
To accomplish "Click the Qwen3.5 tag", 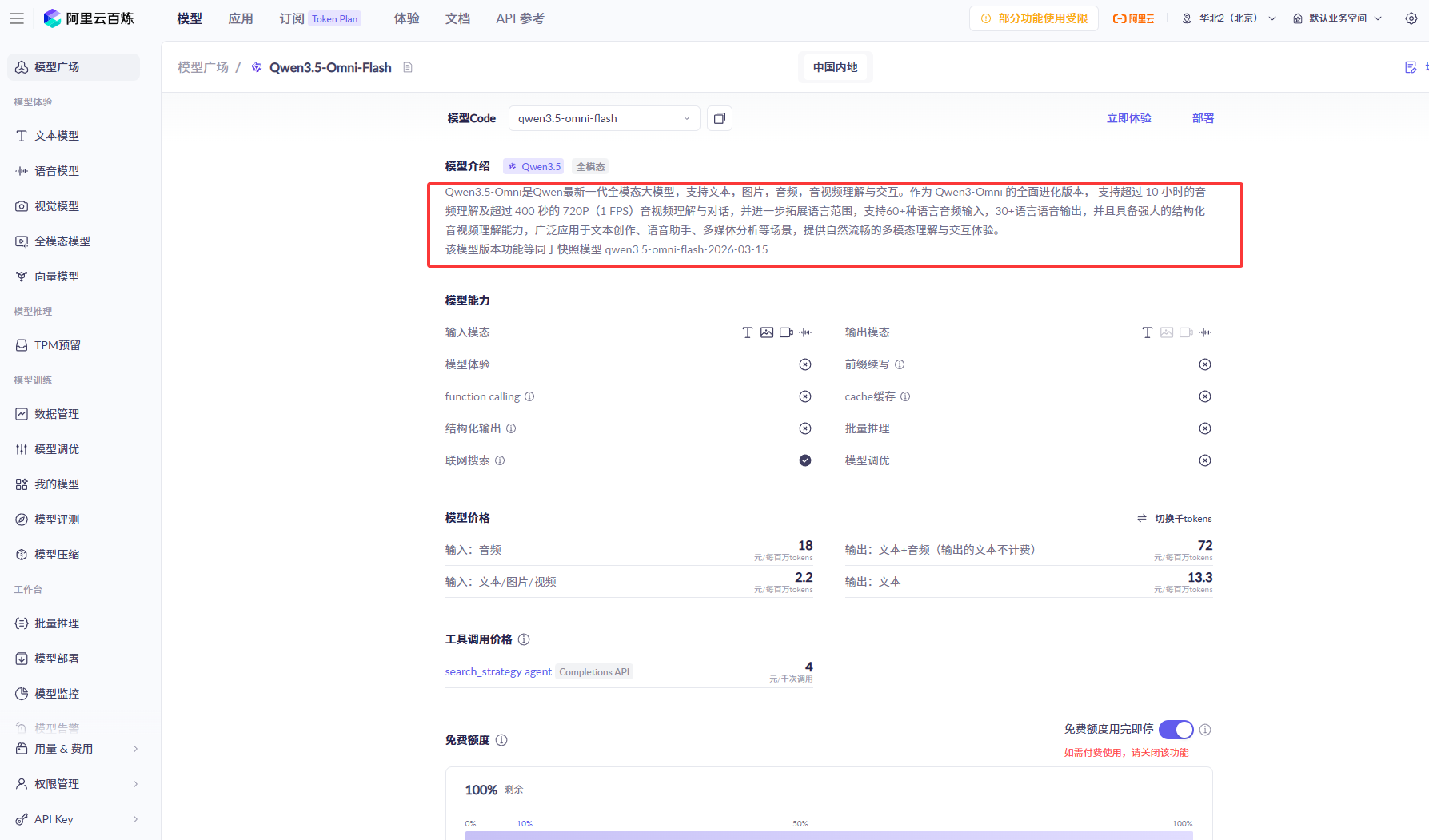I will coord(534,166).
